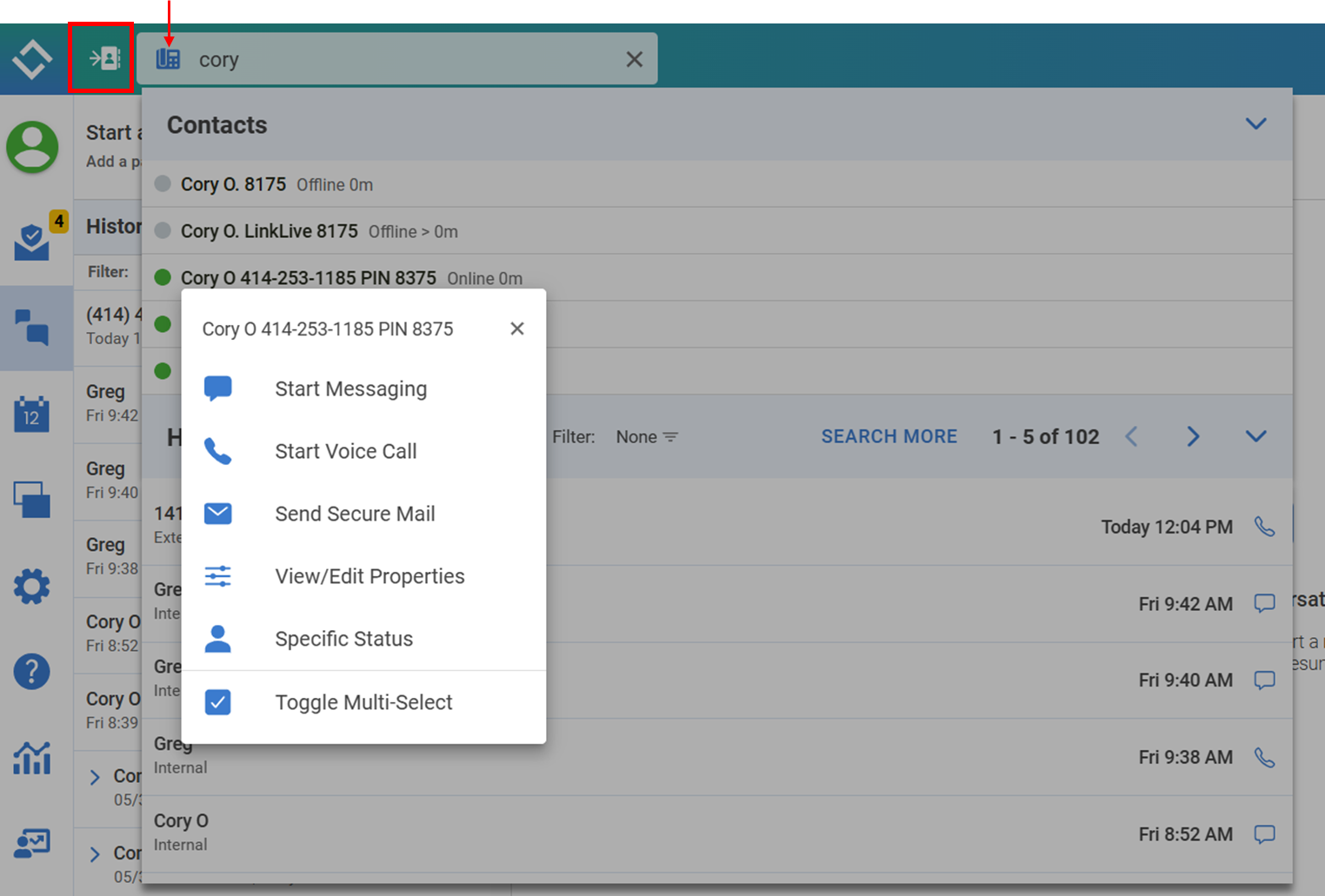1325x896 pixels.
Task: Select contact Cory O. LinkLive 8175
Action: pos(269,231)
